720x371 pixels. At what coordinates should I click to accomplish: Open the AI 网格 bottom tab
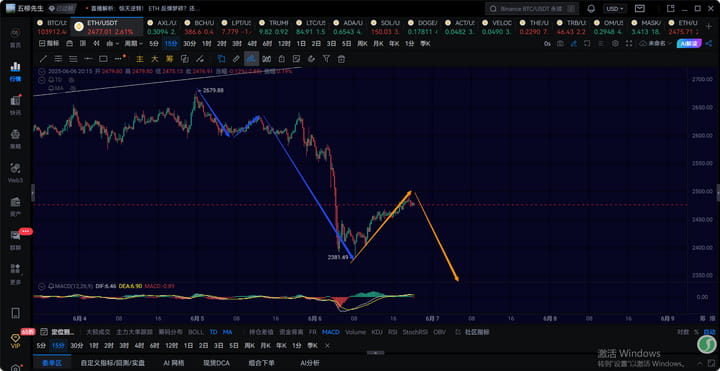click(x=174, y=363)
